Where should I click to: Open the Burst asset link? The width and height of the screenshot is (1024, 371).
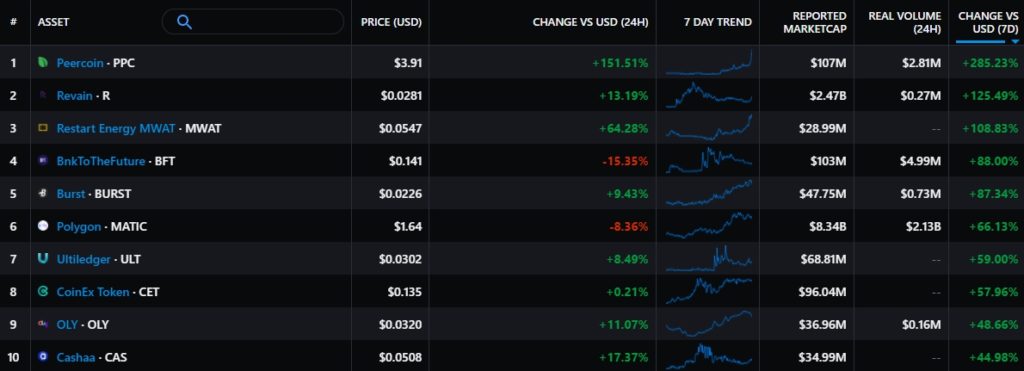pos(71,194)
